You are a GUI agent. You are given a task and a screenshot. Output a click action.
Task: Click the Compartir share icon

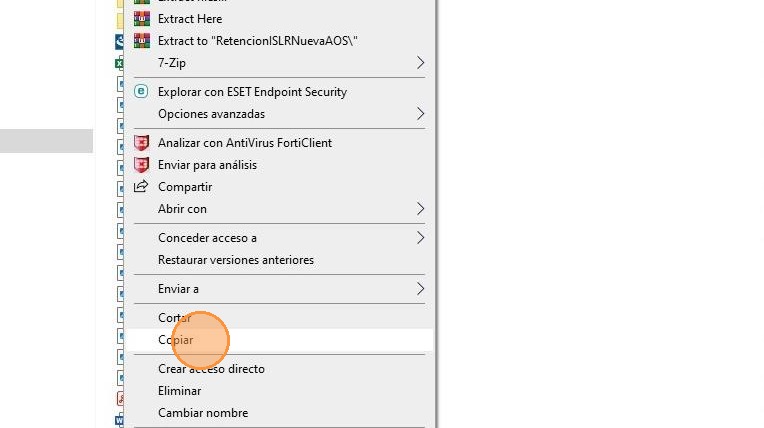coord(141,187)
